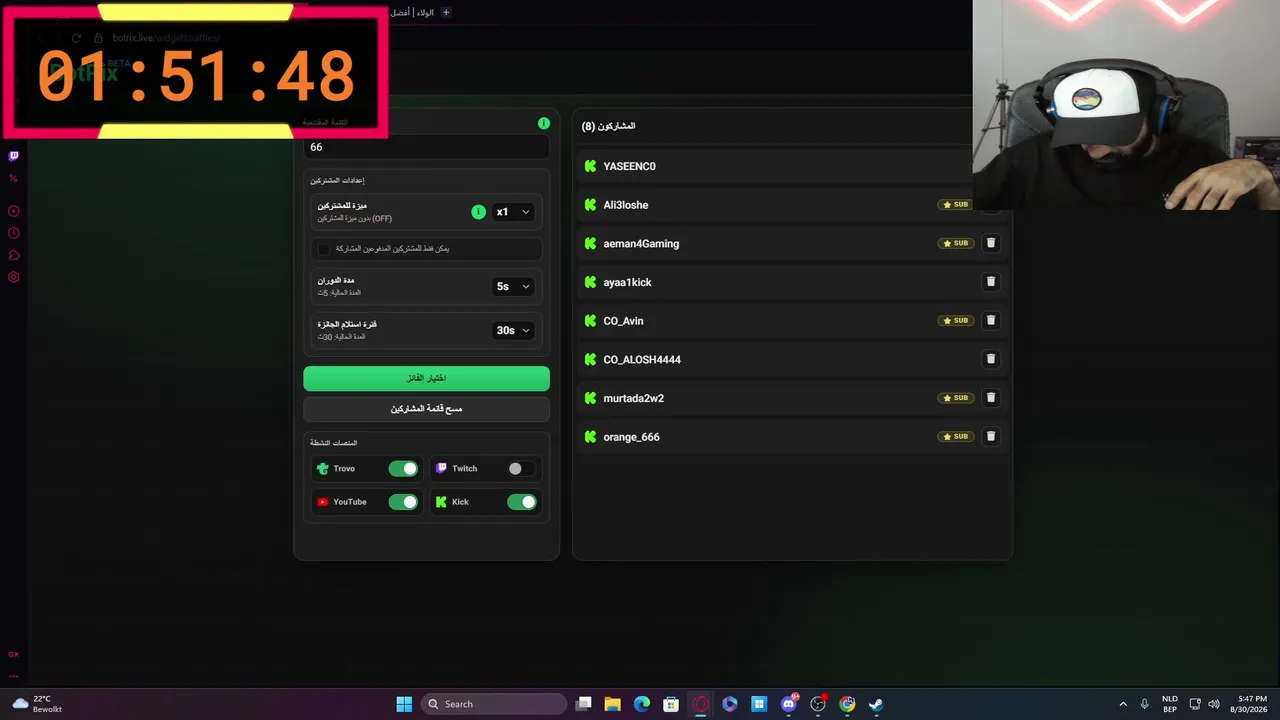1280x720 pixels.
Task: Reload the page with refresh button
Action: [x=76, y=38]
